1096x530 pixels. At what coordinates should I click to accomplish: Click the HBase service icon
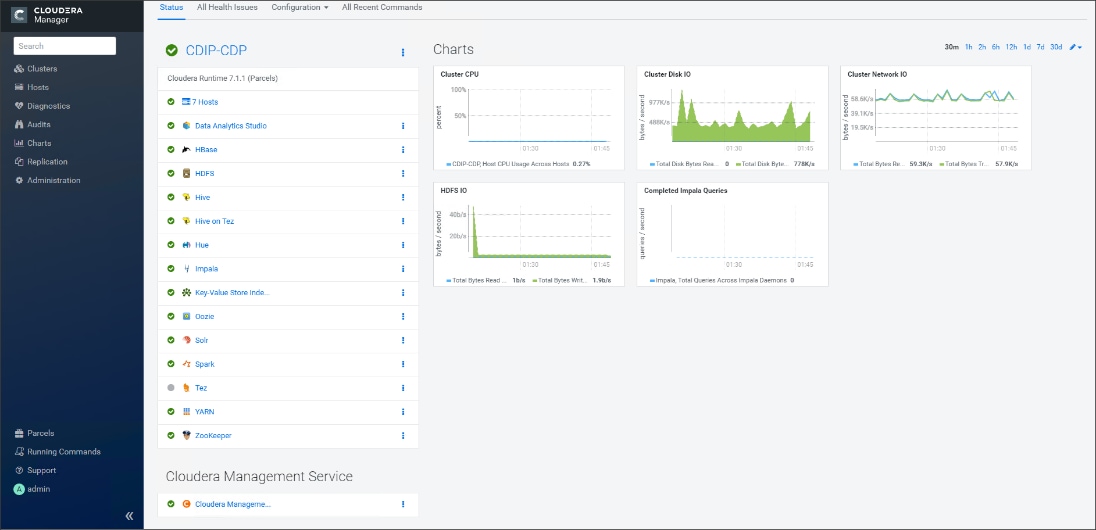click(x=187, y=150)
